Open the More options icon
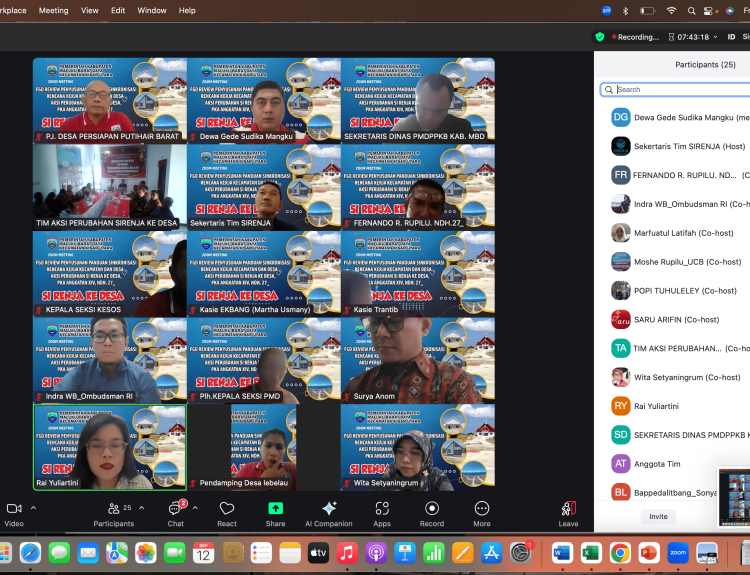 click(x=482, y=508)
